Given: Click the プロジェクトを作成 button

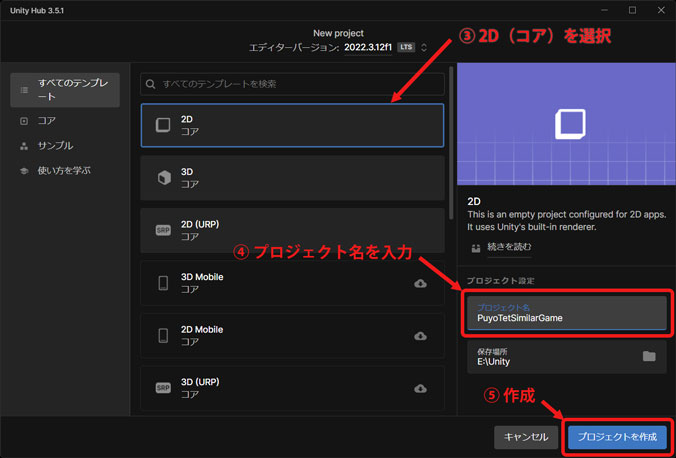Looking at the screenshot, I should point(617,437).
